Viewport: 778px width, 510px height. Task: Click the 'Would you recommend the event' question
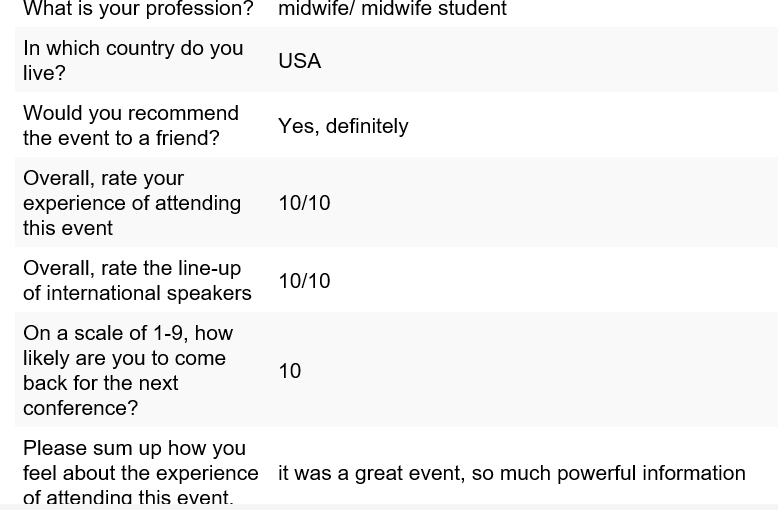[x=130, y=125]
